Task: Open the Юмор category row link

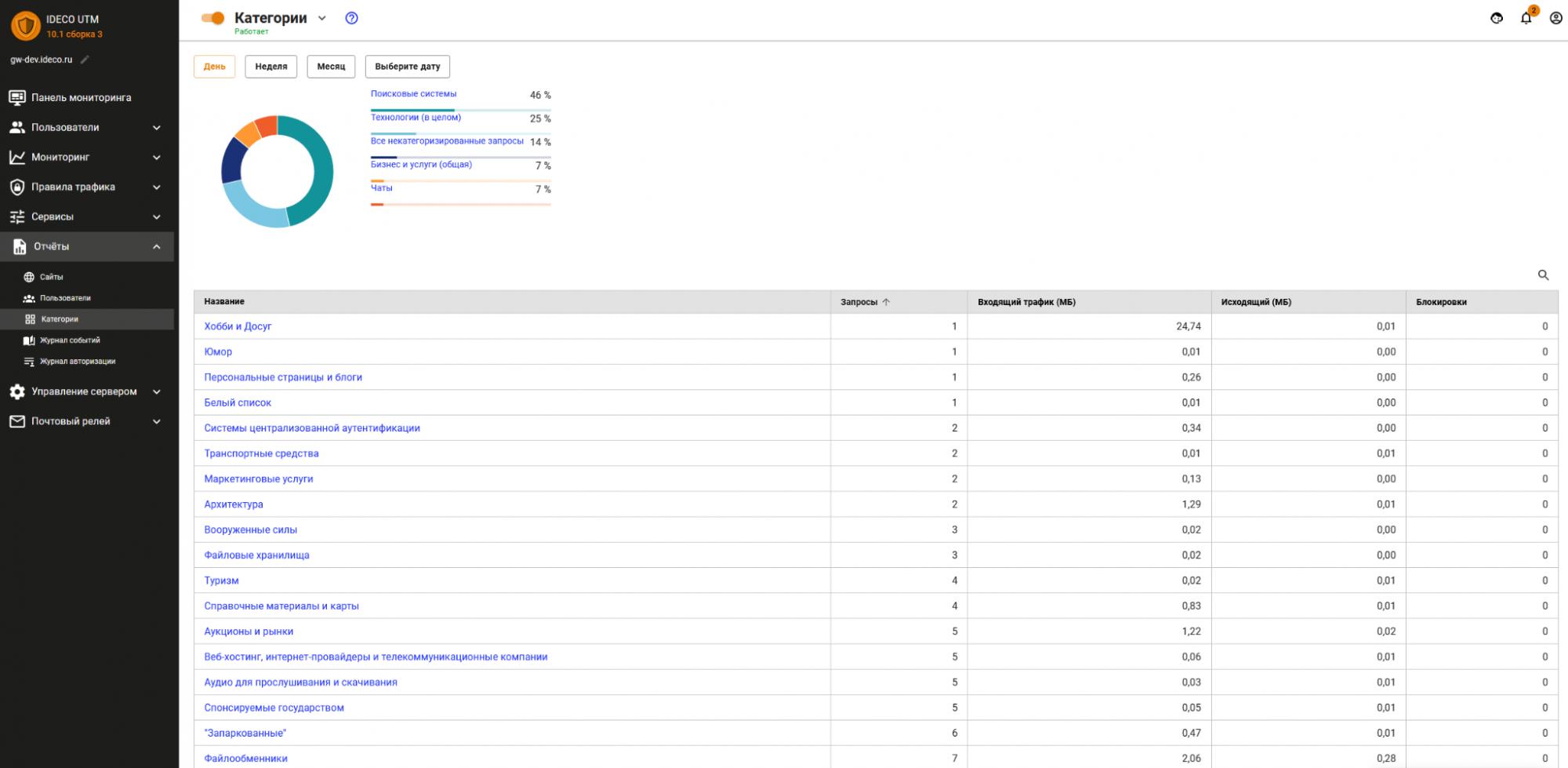Action: [218, 351]
